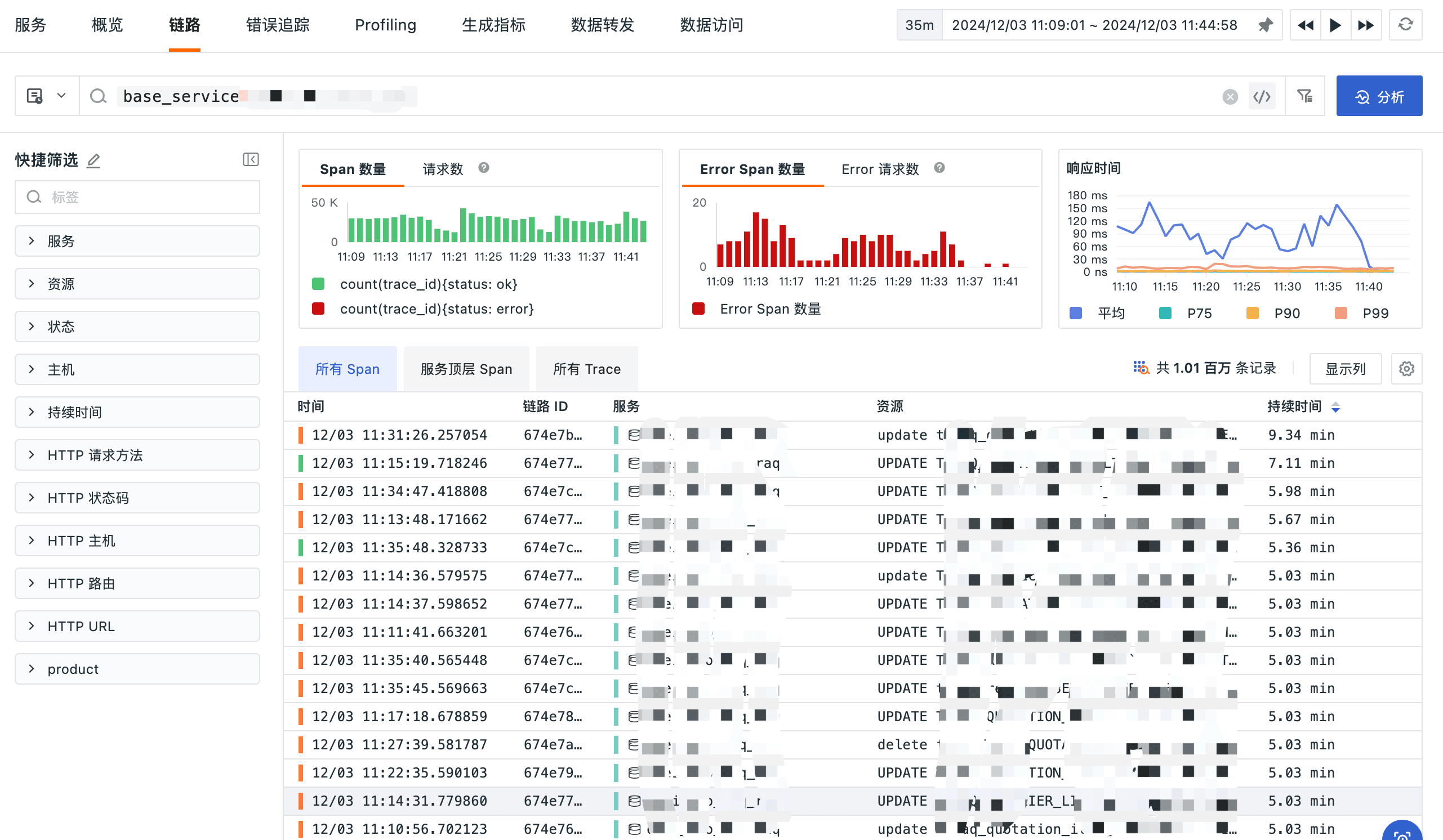Pin the selected time range
Viewport: 1443px width, 840px height.
pyautogui.click(x=1266, y=25)
